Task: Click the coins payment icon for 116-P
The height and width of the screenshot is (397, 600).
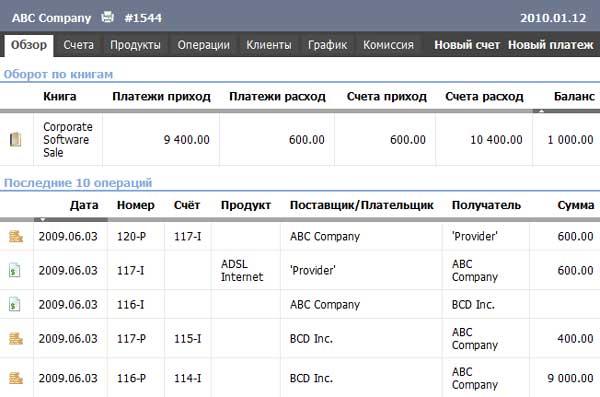Action: tap(16, 378)
